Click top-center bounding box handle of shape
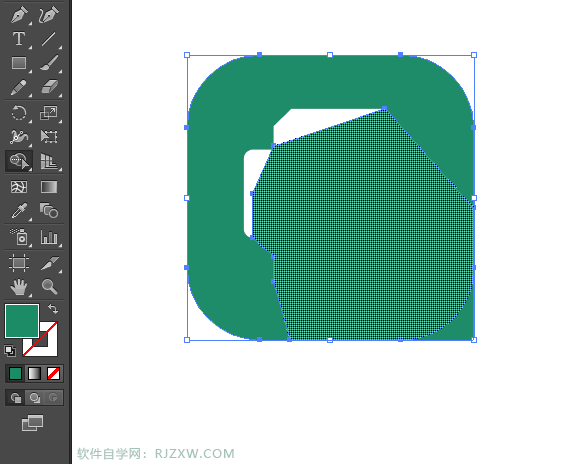This screenshot has height=464, width=563. pyautogui.click(x=330, y=55)
